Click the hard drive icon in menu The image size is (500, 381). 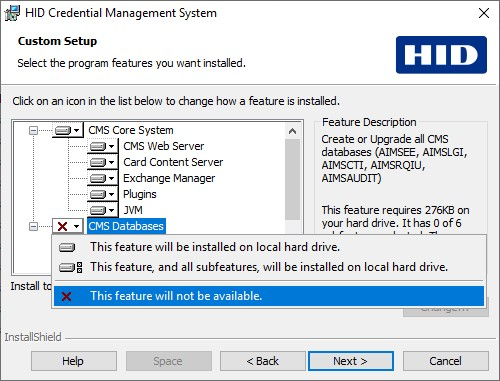67,247
